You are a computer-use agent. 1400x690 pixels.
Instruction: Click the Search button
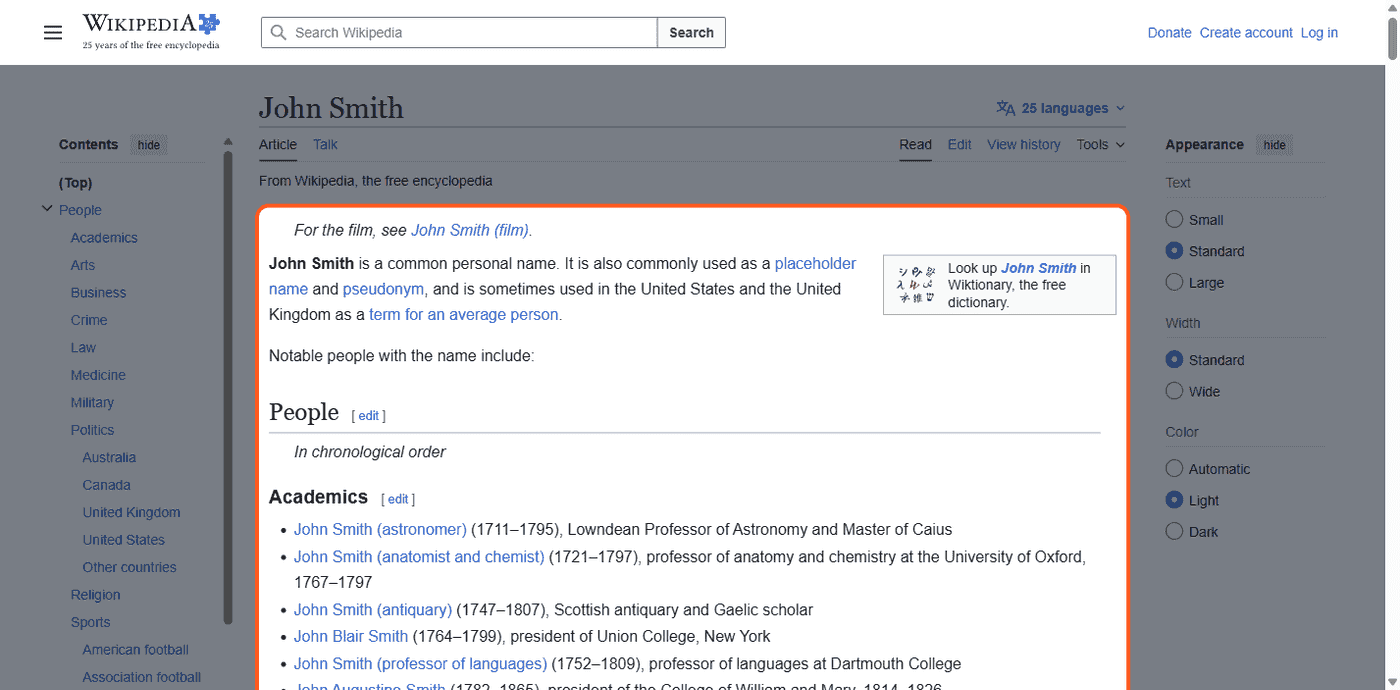(691, 32)
